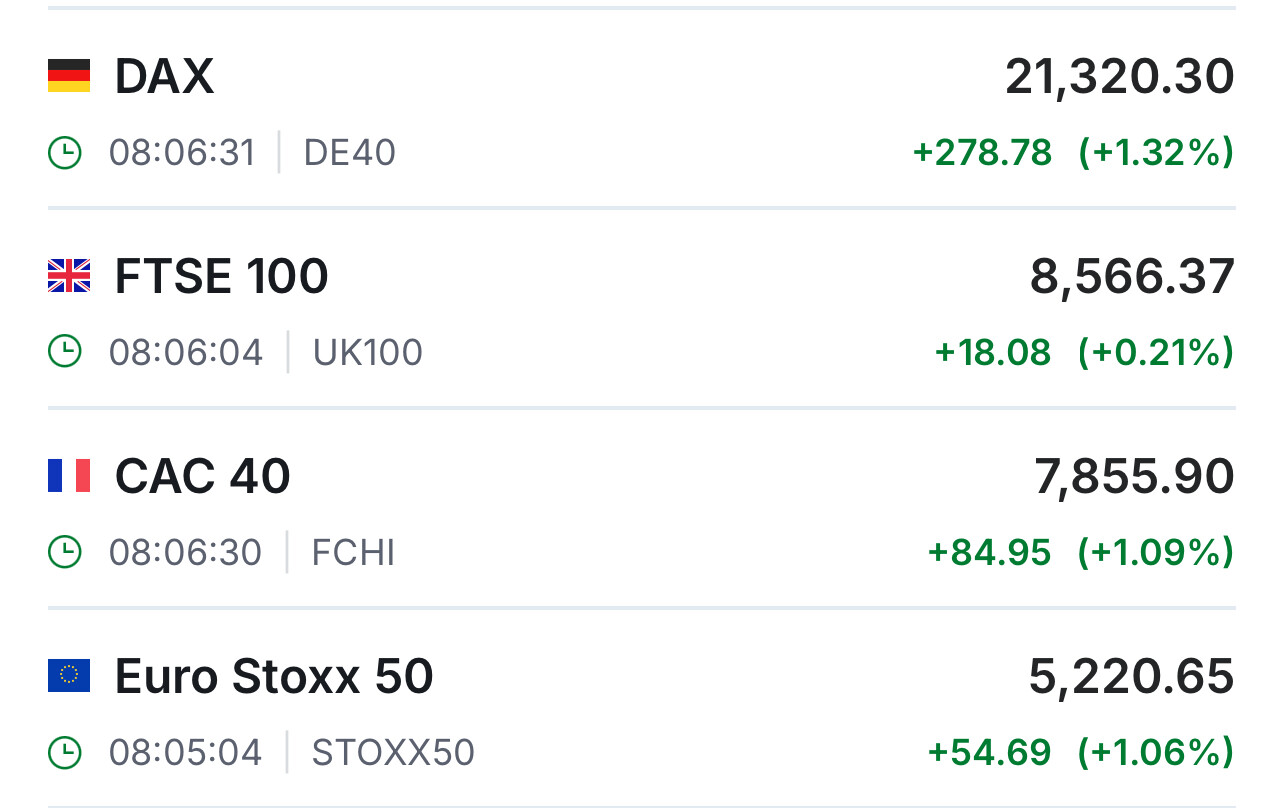Click the UK flag icon beside FTSE 100
The image size is (1284, 808).
(69, 276)
